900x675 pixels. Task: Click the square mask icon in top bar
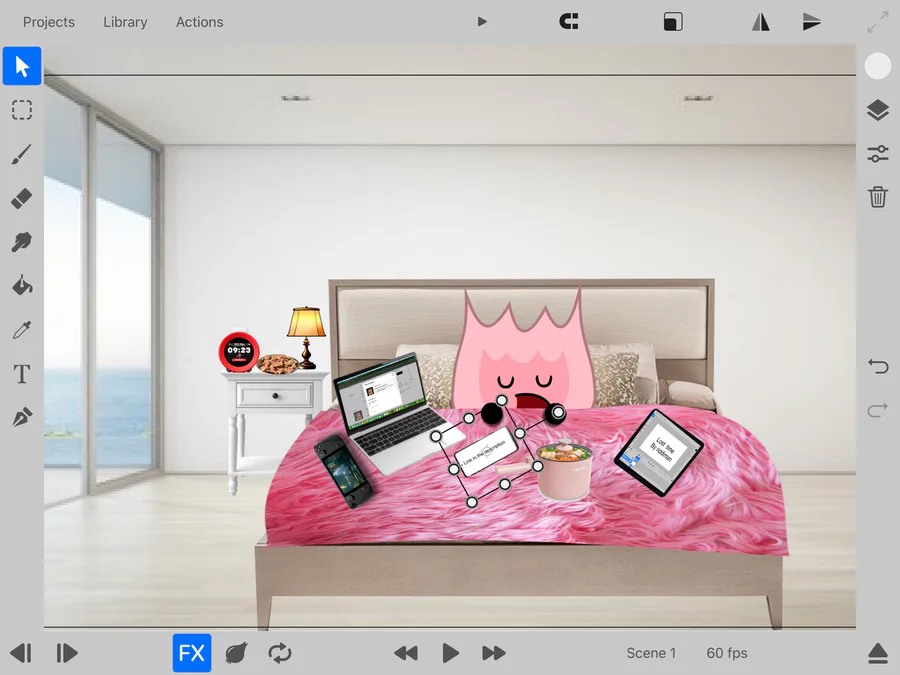point(673,22)
